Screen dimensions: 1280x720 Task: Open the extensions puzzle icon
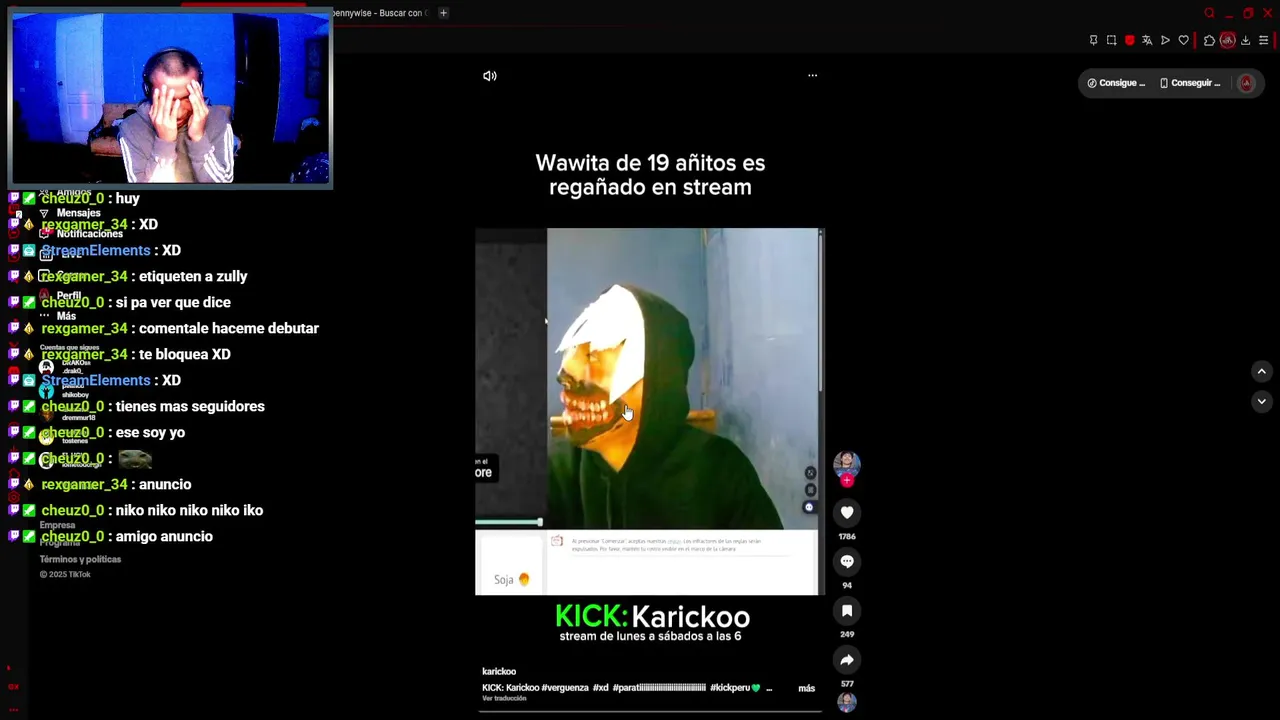click(x=1209, y=40)
